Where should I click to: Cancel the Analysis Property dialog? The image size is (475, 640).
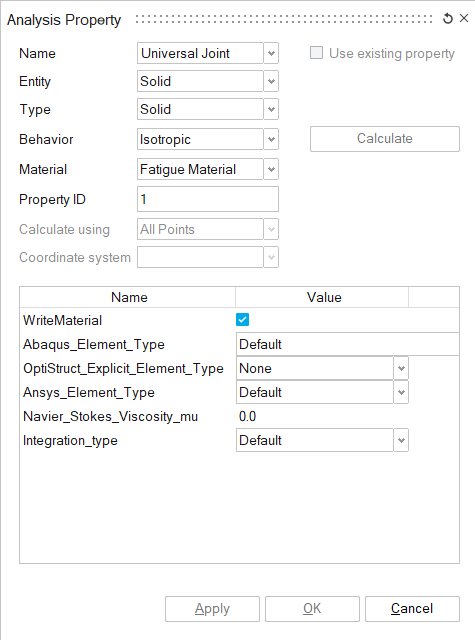click(x=412, y=609)
